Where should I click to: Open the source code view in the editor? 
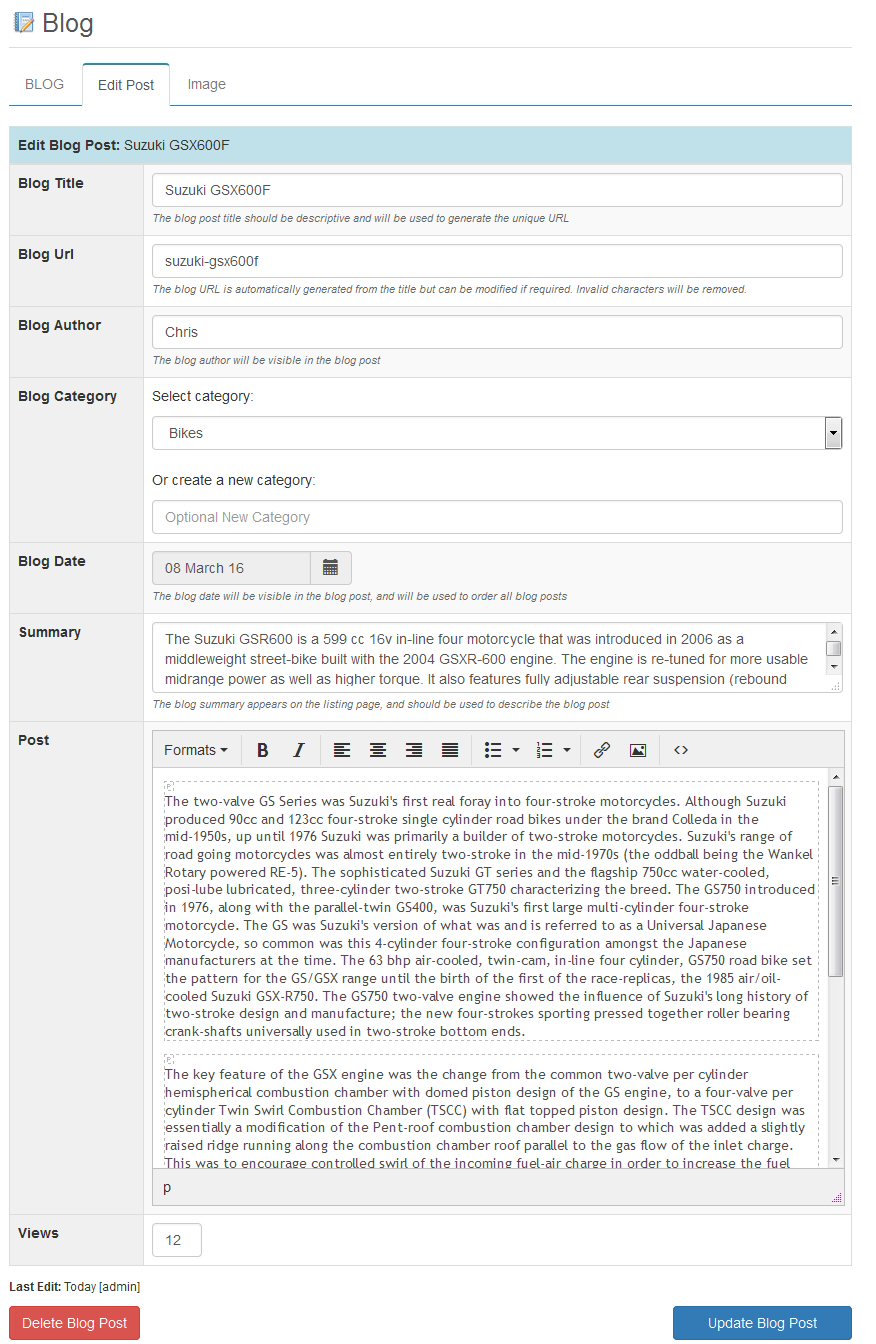(x=681, y=750)
